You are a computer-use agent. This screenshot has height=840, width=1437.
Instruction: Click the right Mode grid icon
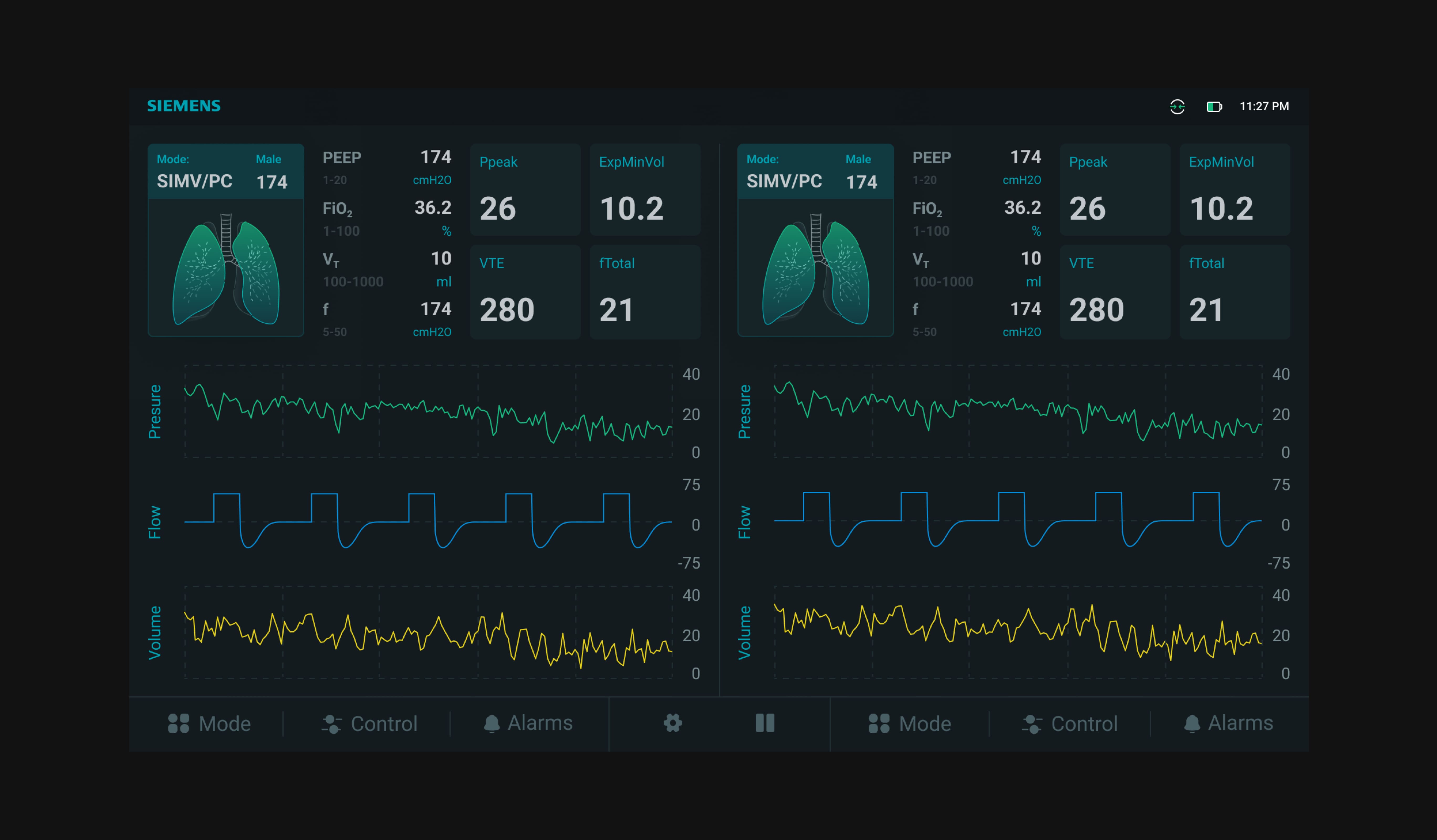tap(879, 723)
